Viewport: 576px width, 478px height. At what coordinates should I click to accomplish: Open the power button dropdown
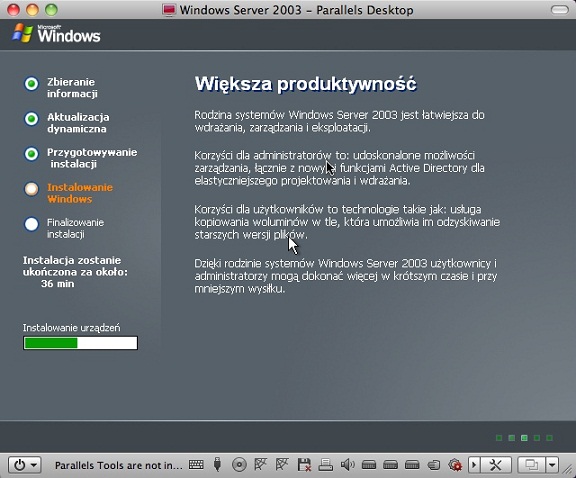(x=25, y=465)
